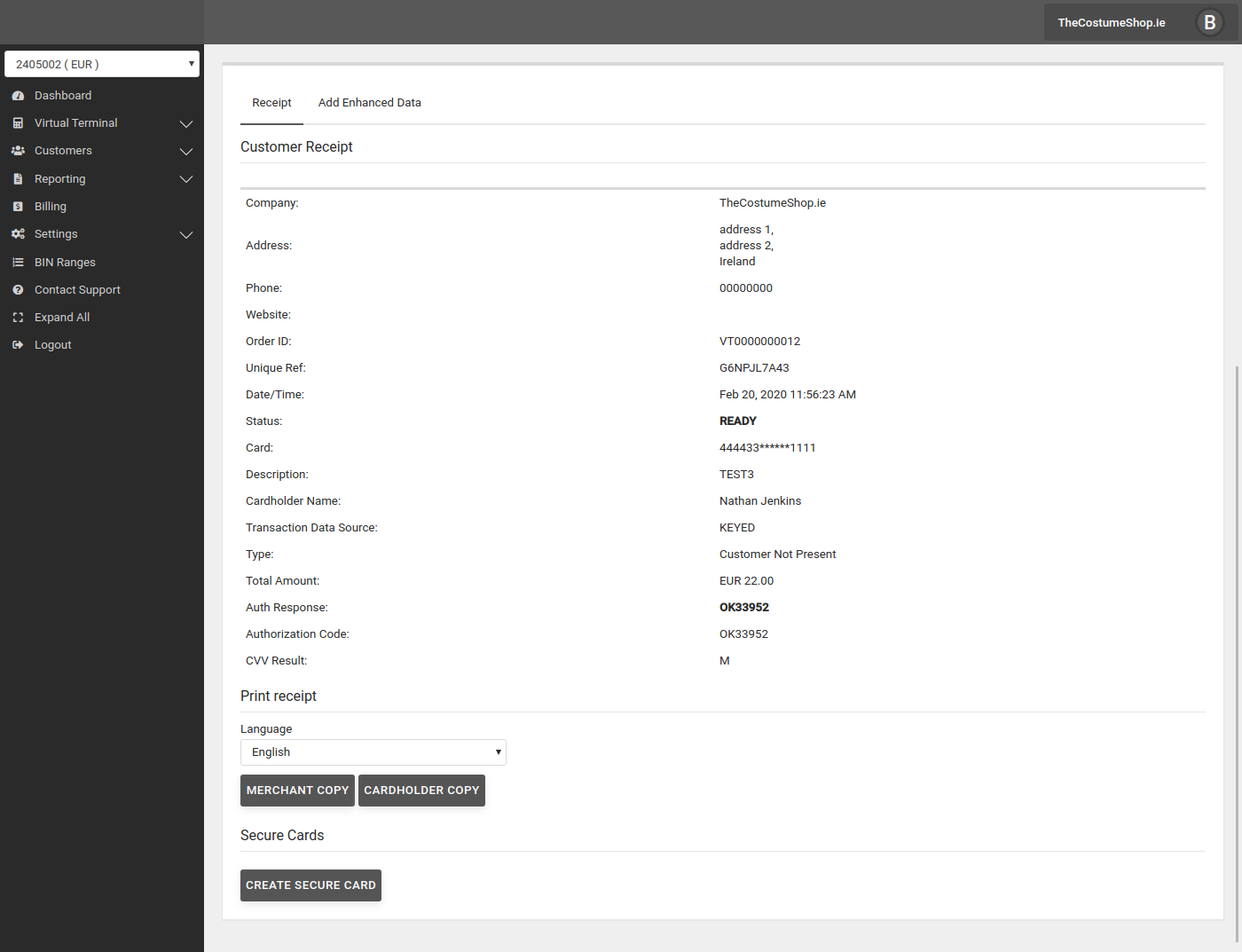This screenshot has height=952, width=1242.
Task: Click the KEYED data source value
Action: [x=737, y=528]
